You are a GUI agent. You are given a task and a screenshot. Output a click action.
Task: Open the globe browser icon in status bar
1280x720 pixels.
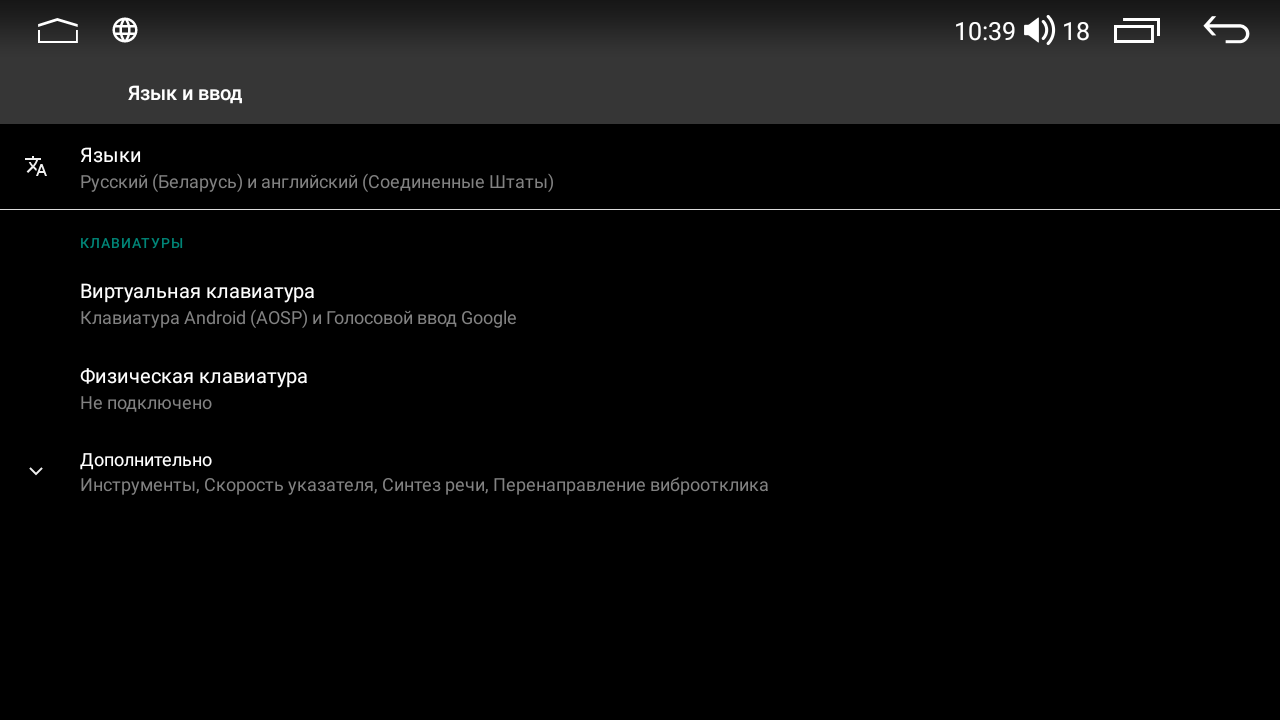(x=125, y=30)
